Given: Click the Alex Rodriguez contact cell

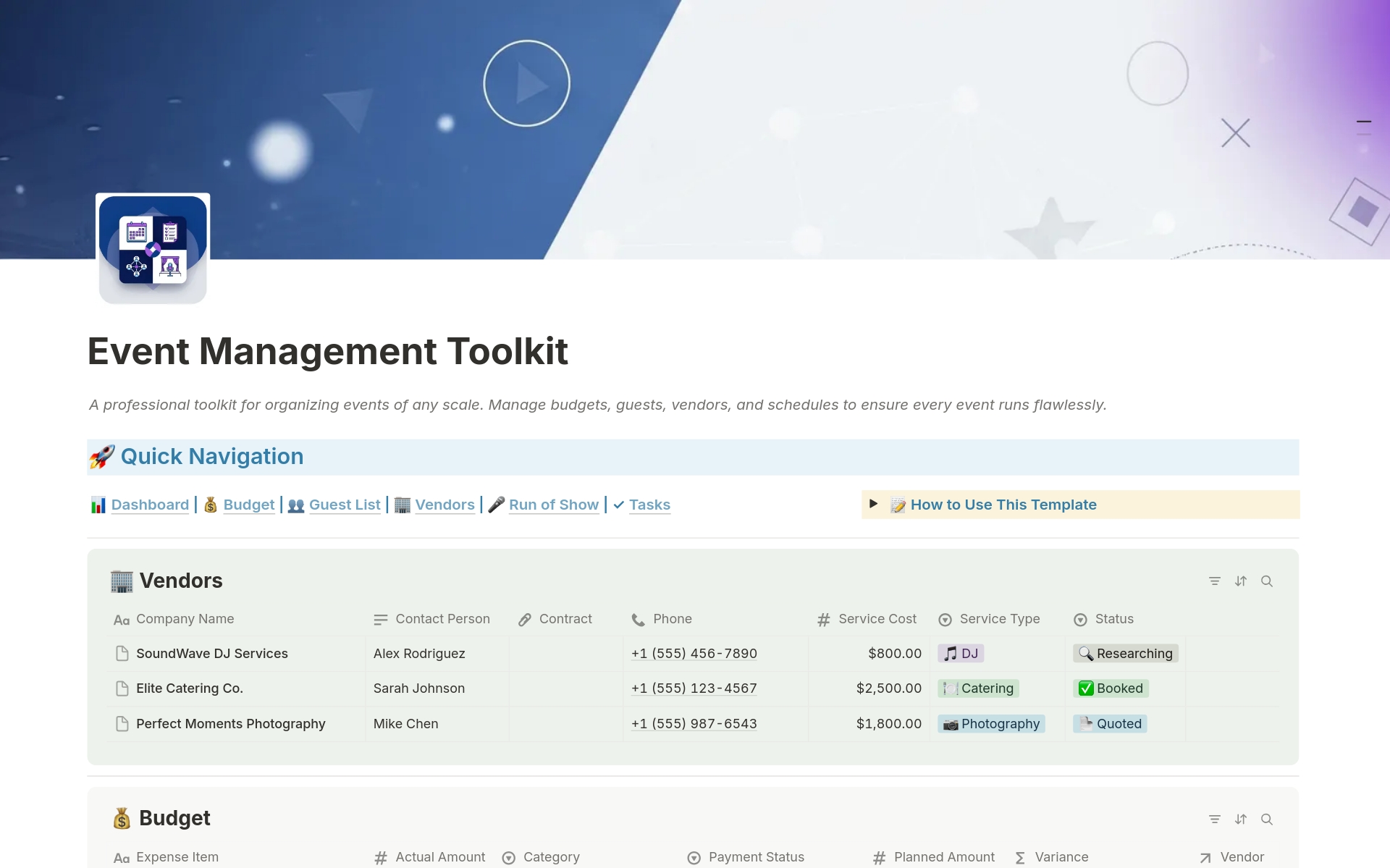Looking at the screenshot, I should pyautogui.click(x=437, y=654).
